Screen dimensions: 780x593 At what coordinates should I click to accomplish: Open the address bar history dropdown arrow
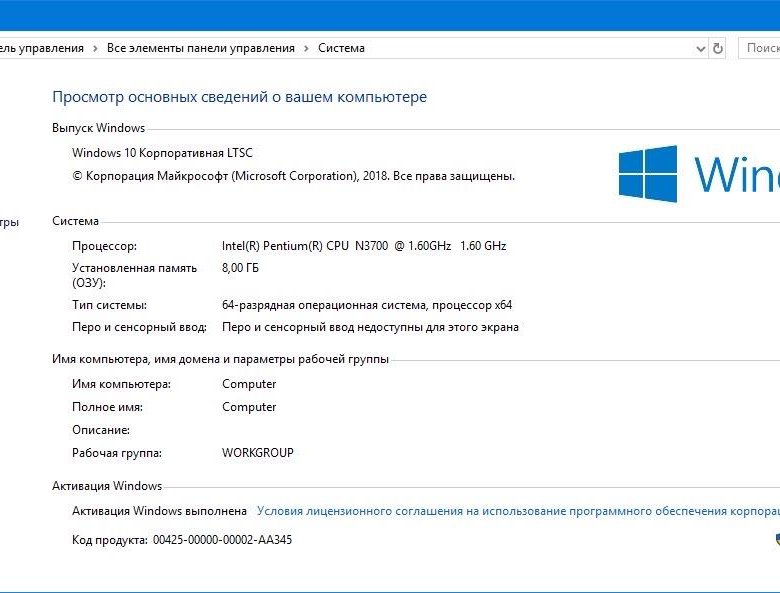pyautogui.click(x=700, y=48)
